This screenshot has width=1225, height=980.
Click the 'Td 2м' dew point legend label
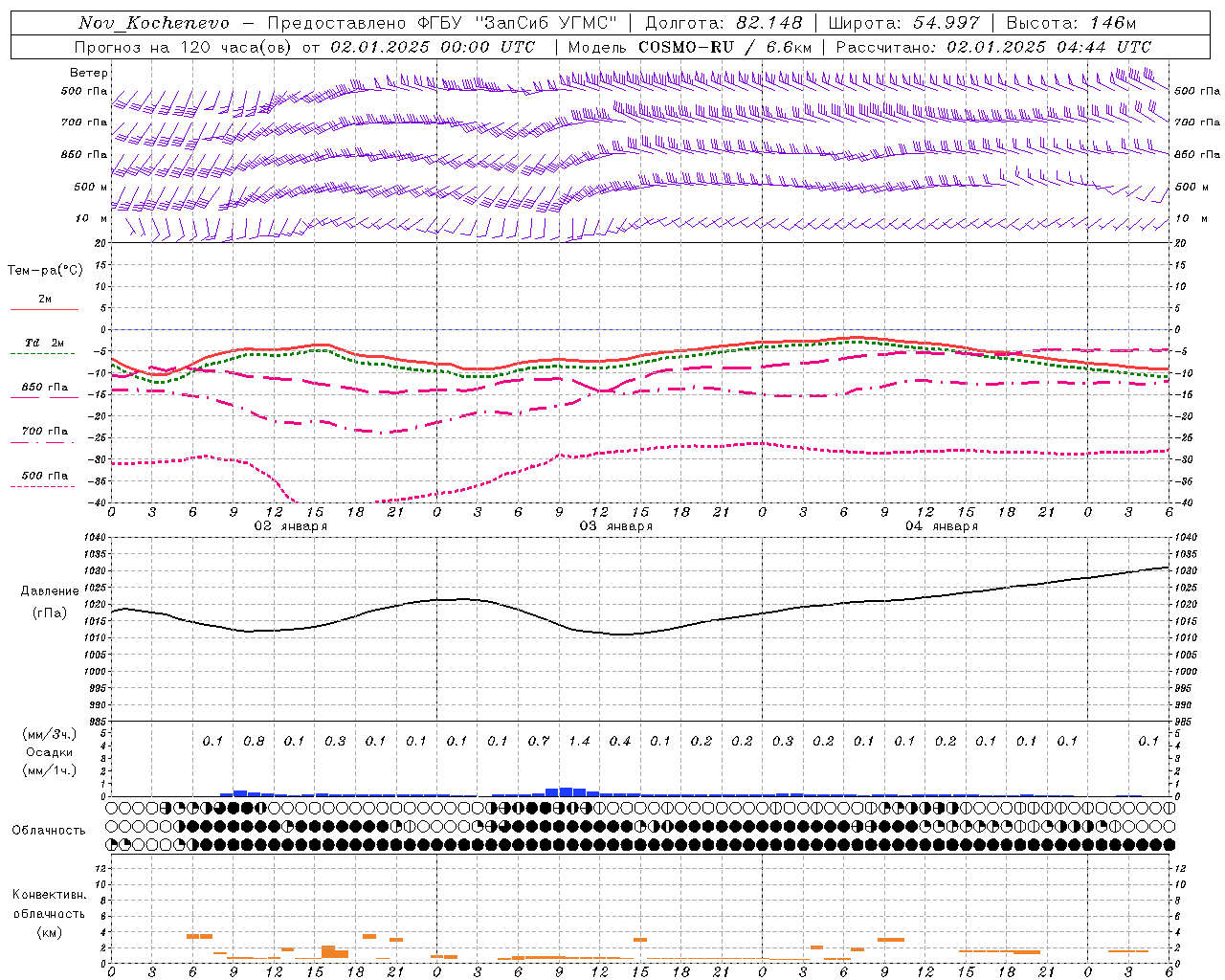click(x=44, y=343)
